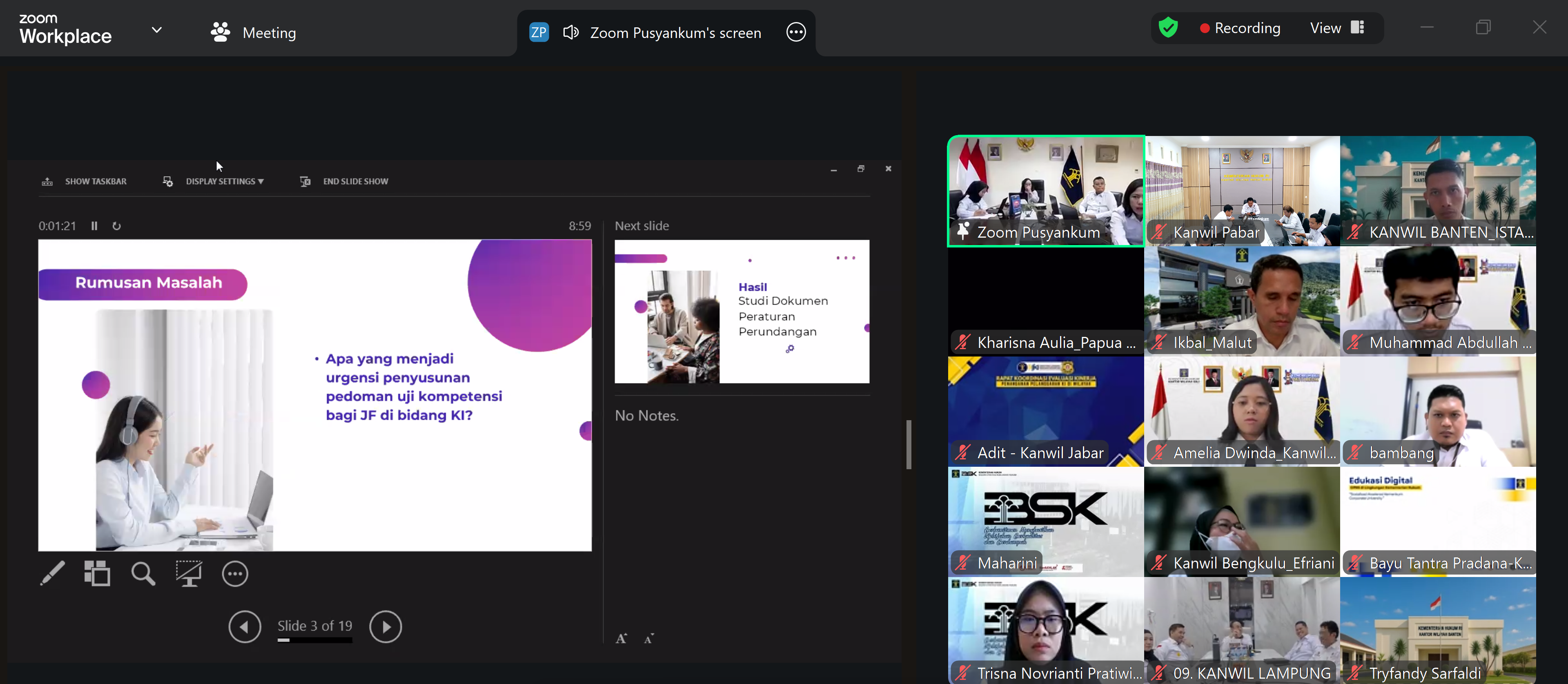Expand the Zoom Workplace chevron menu

pos(156,30)
